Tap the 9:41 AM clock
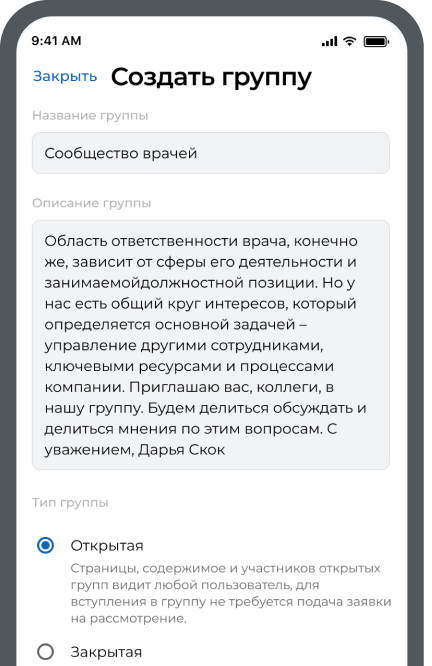 pos(56,41)
